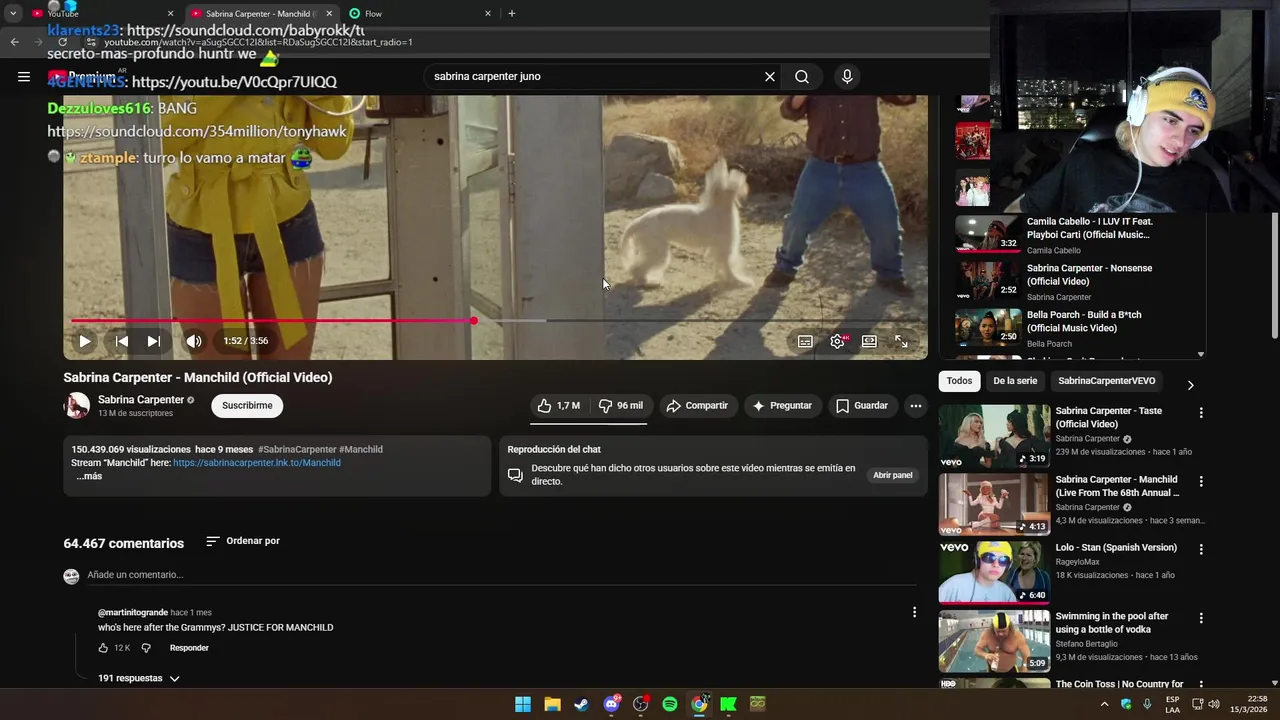Open options for 'Taste (Official Video)' recommendation
This screenshot has height=720, width=1280.
[x=1201, y=412]
